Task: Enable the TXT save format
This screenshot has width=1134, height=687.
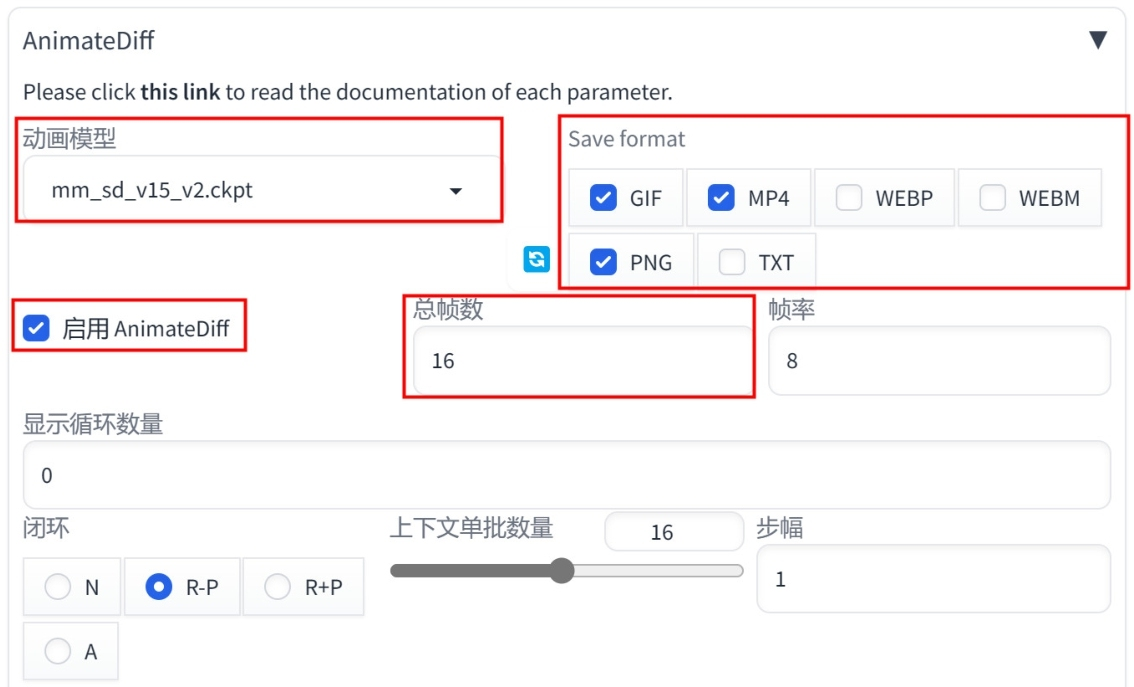Action: (732, 262)
